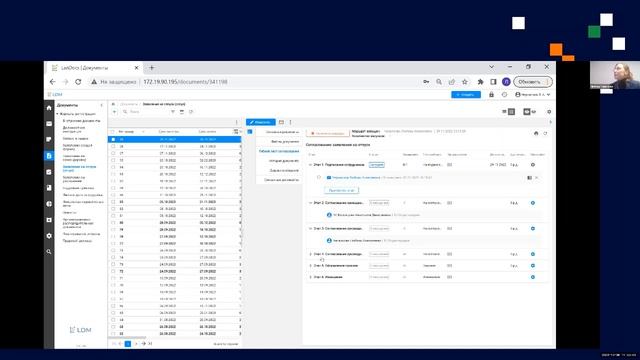The width and height of the screenshot is (640, 360).
Task: Click the red-outlined cancel route button
Action: pos(328,133)
